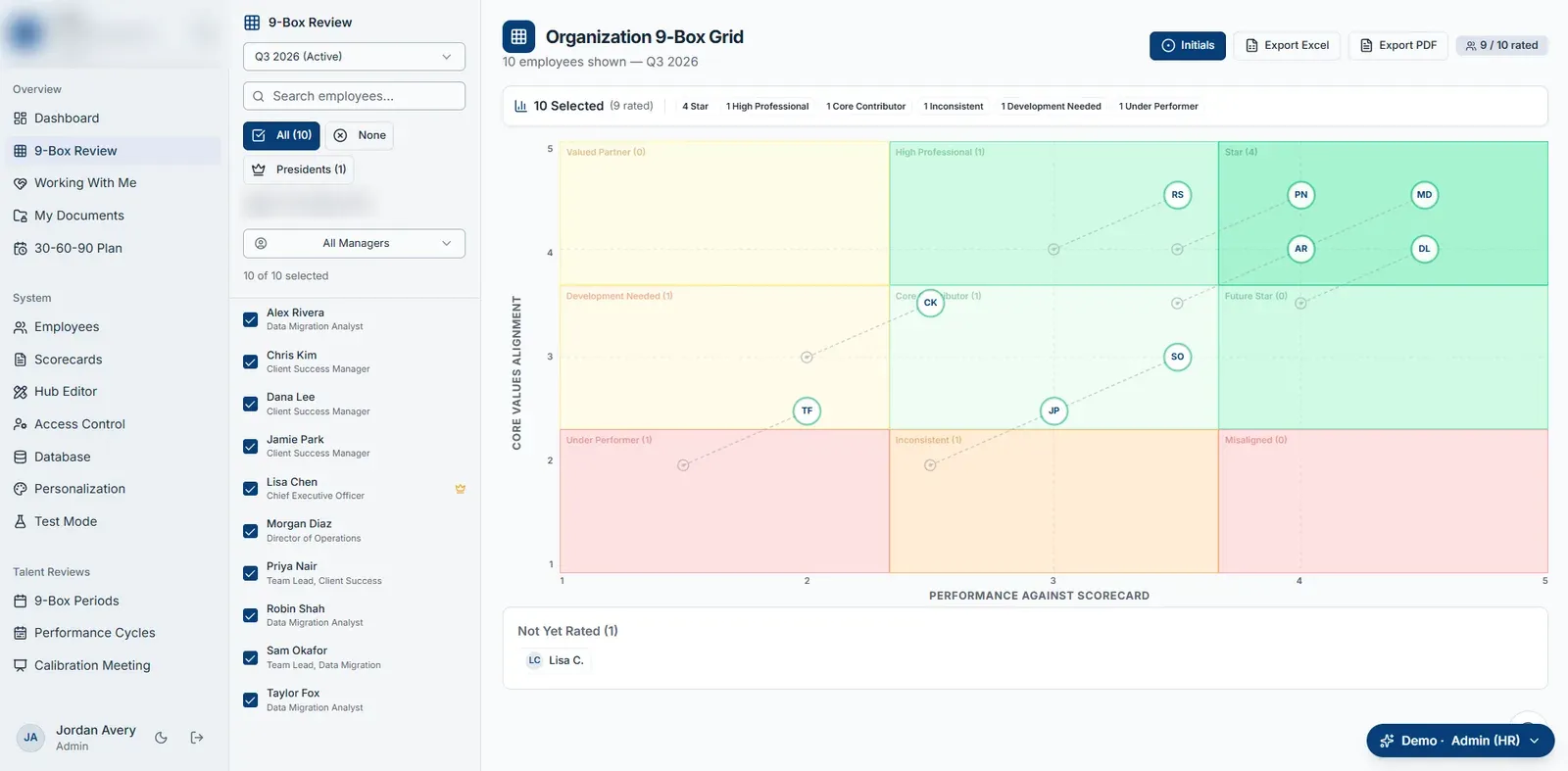Click the AR marker in Star box

(1300, 249)
